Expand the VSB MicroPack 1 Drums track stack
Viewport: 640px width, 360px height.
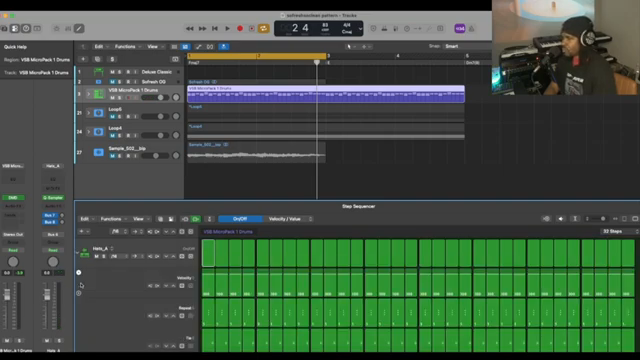coord(89,94)
